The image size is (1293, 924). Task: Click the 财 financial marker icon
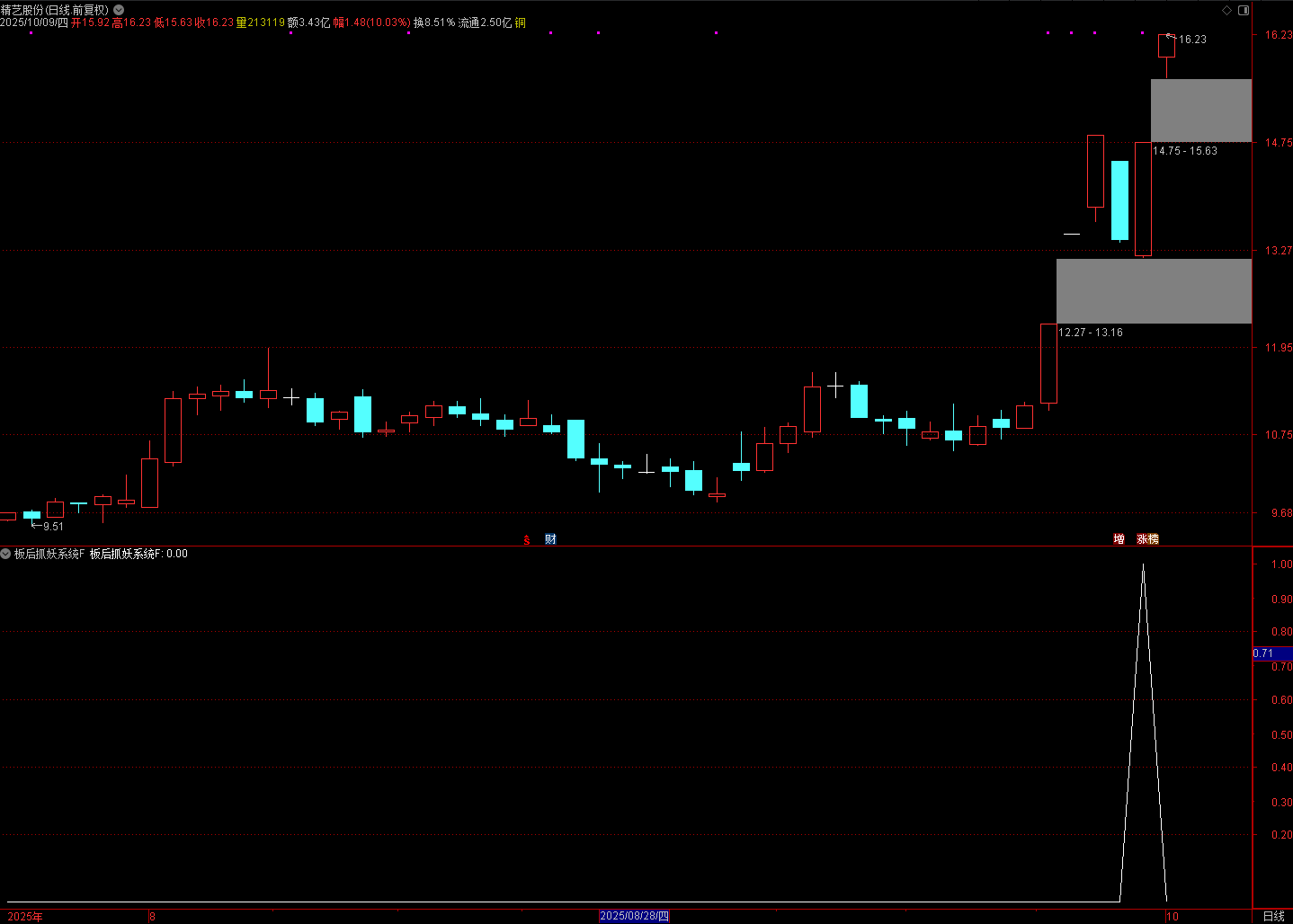click(x=550, y=539)
